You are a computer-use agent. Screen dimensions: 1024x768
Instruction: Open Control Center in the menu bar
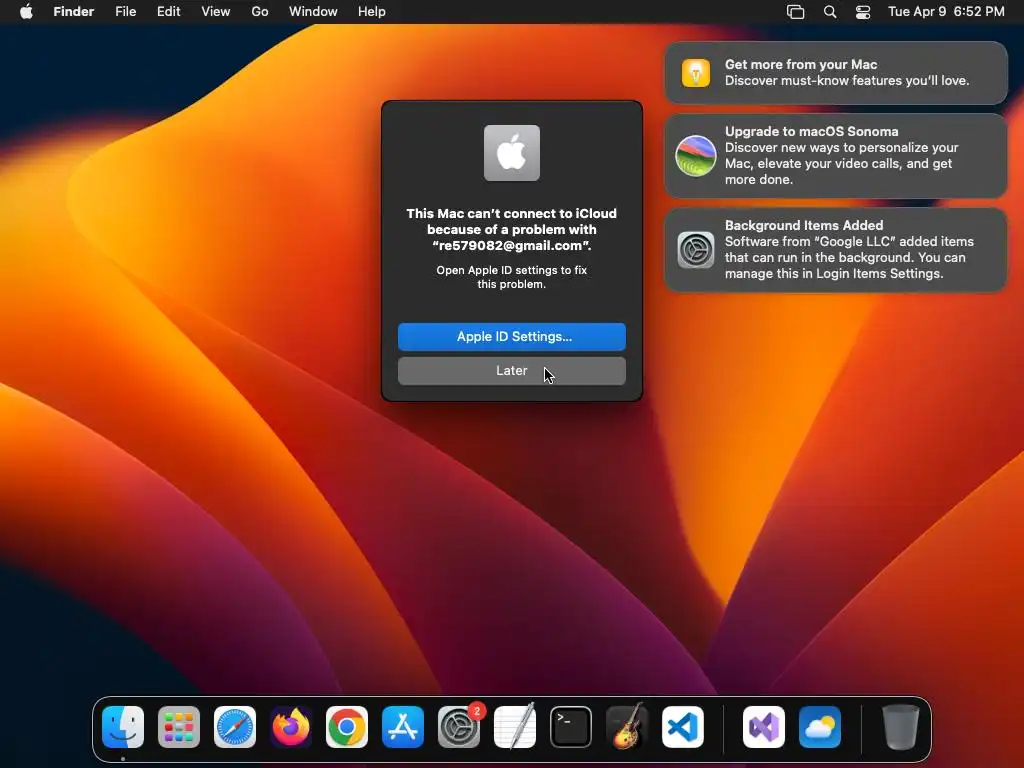click(x=863, y=12)
